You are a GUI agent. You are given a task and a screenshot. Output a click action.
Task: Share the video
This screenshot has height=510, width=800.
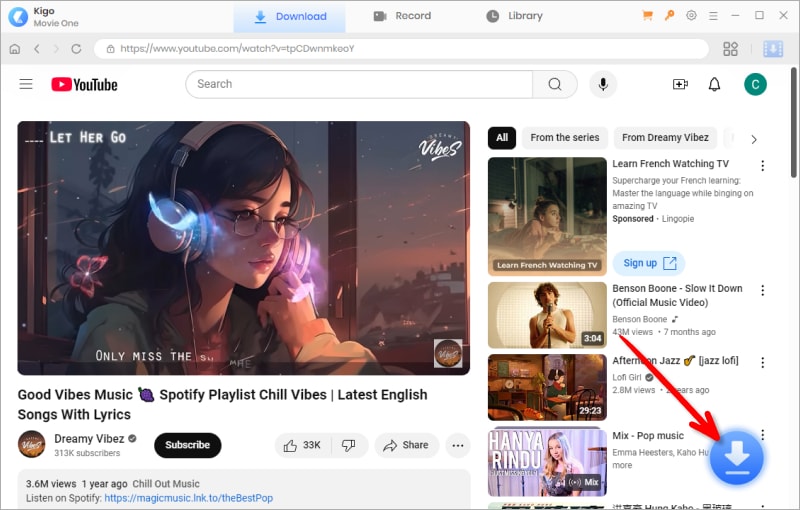406,445
